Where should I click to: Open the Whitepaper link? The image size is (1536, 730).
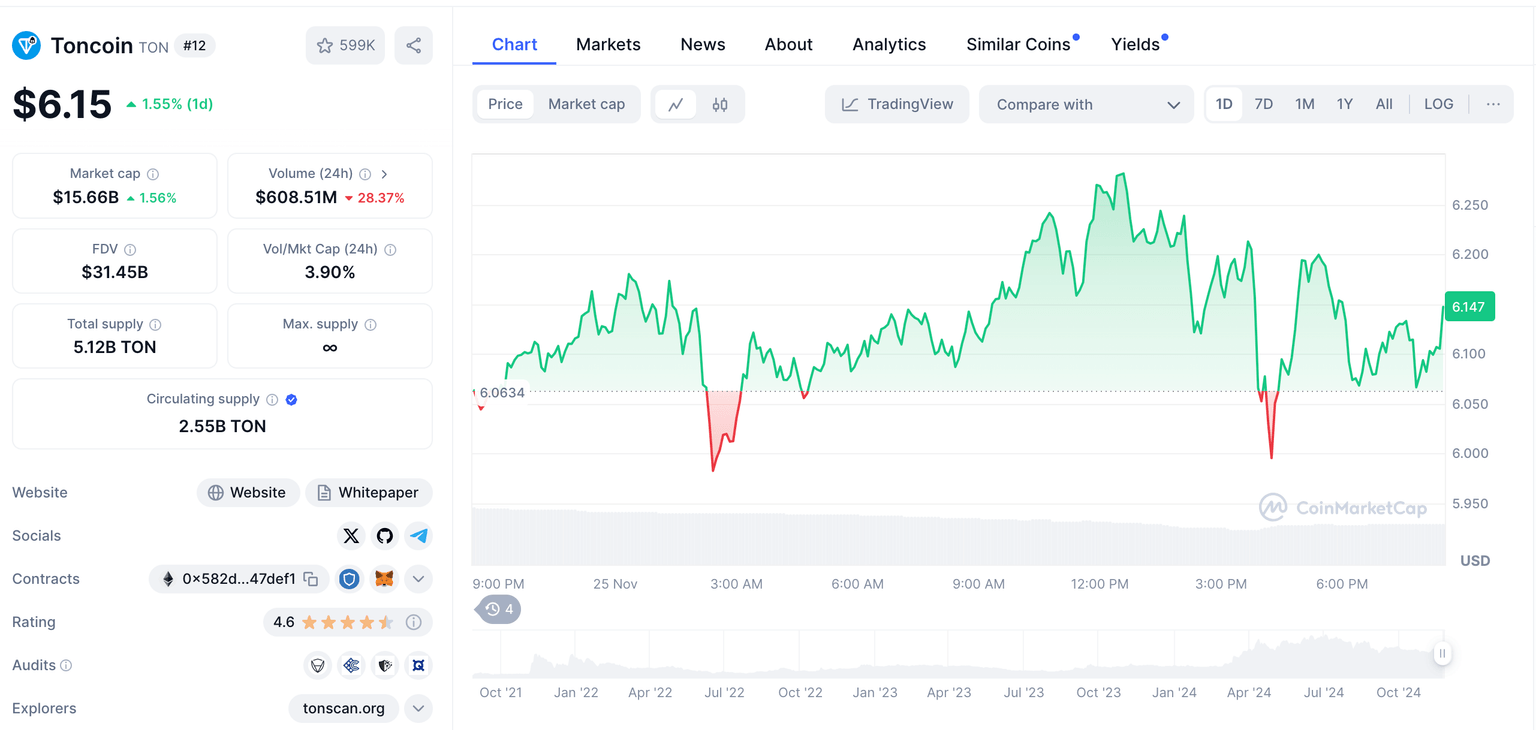[x=368, y=493]
